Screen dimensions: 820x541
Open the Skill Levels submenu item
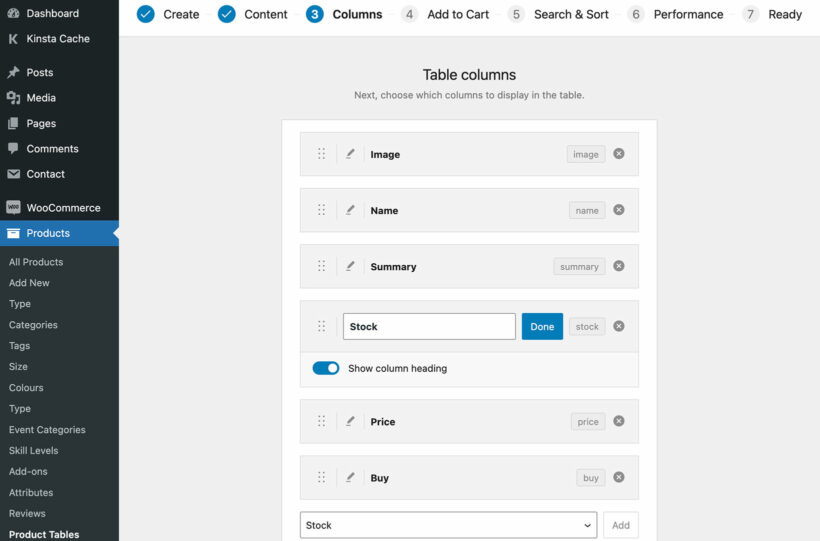[x=33, y=450]
